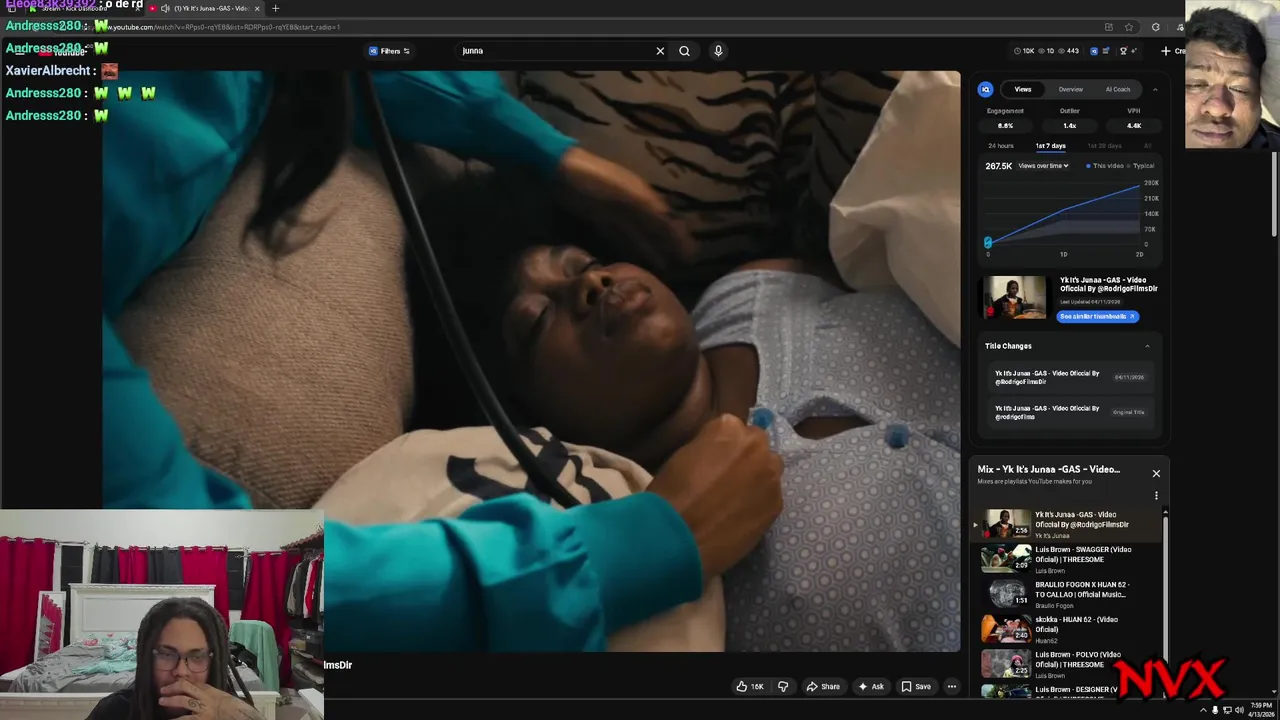Save the video to a playlist
The width and height of the screenshot is (1280, 720).
tap(916, 686)
